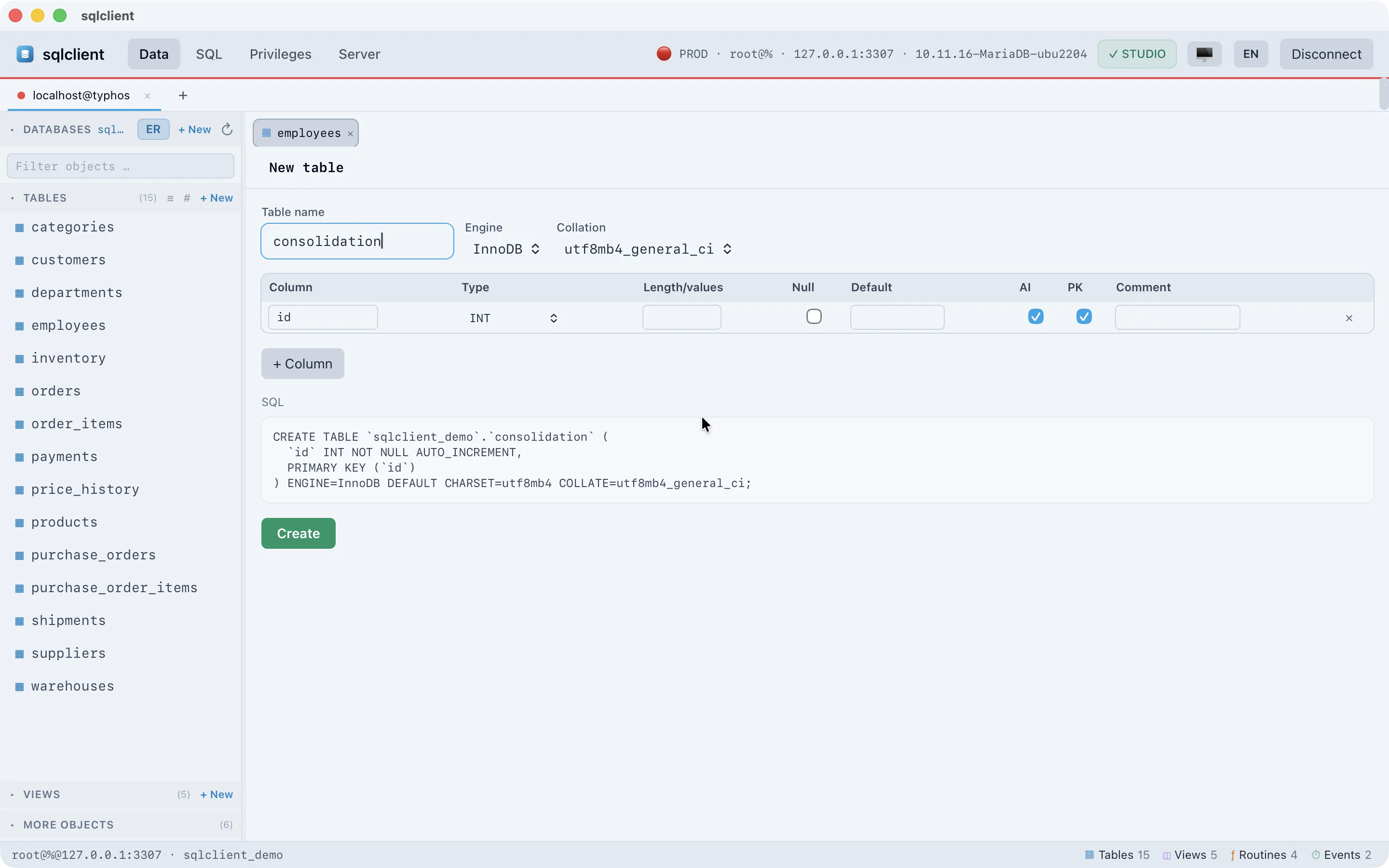Click + New next to DATABASES

pos(194,130)
